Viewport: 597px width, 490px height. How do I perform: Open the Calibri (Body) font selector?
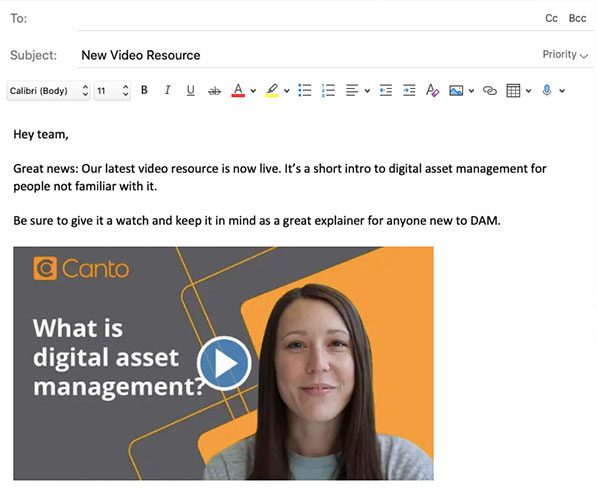(48, 91)
